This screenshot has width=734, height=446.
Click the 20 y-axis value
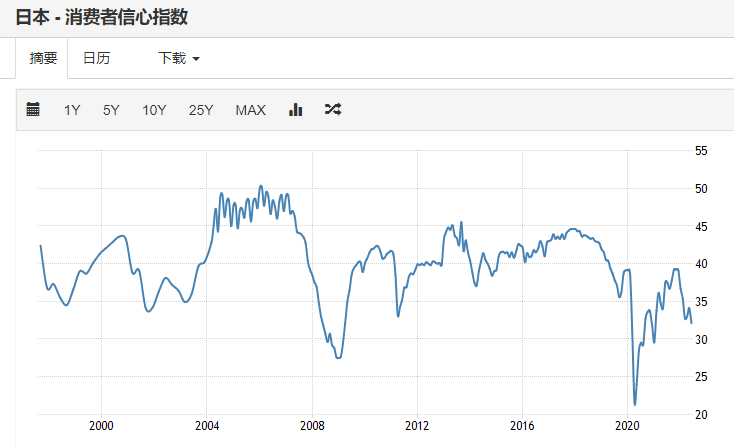[x=701, y=415]
